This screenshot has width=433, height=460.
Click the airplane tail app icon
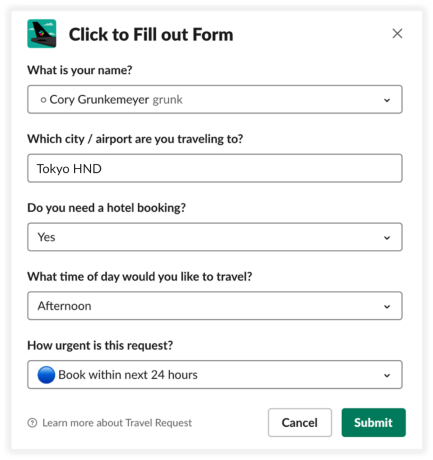click(42, 34)
